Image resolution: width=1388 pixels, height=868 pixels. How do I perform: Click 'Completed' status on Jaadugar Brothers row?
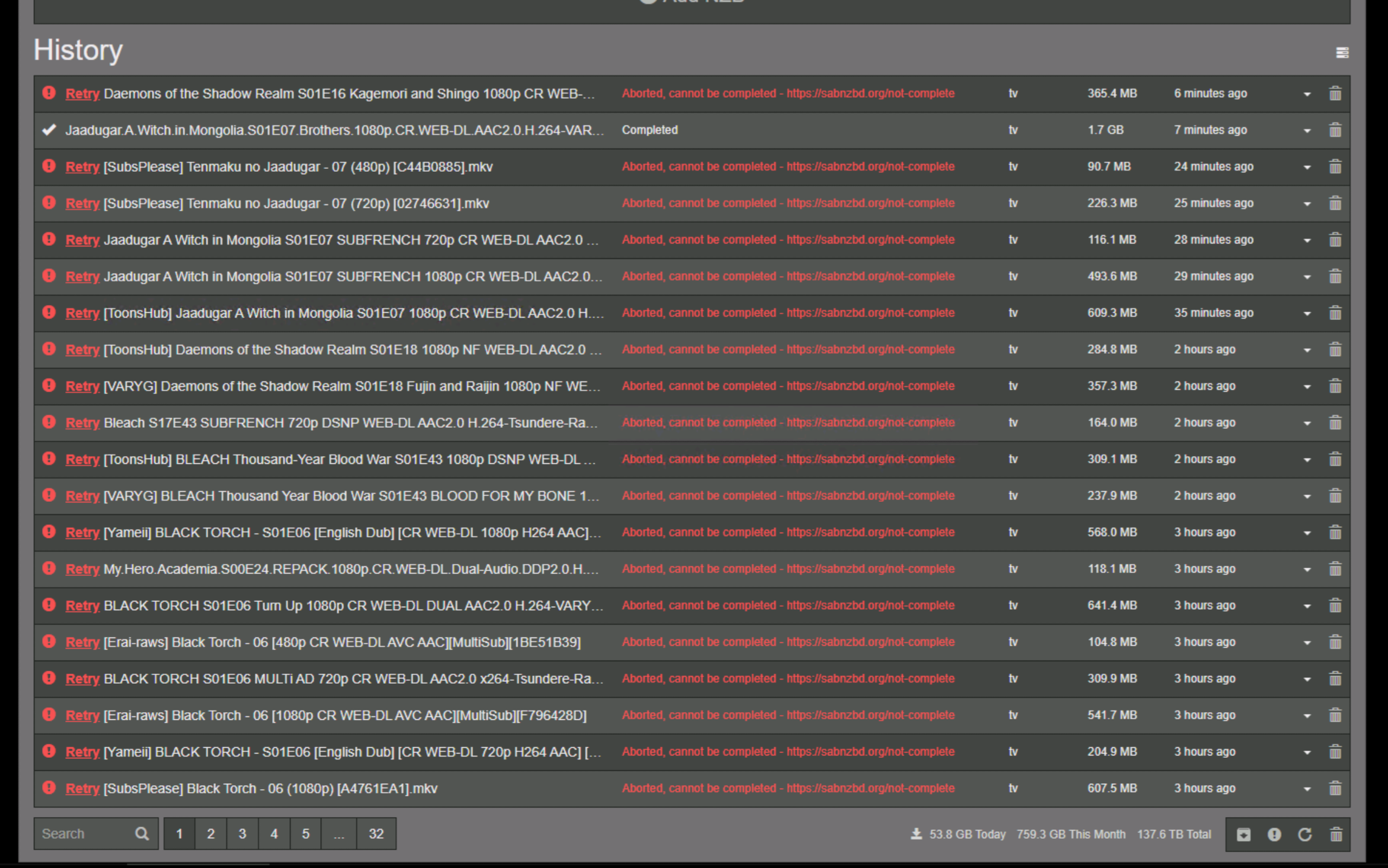tap(650, 130)
